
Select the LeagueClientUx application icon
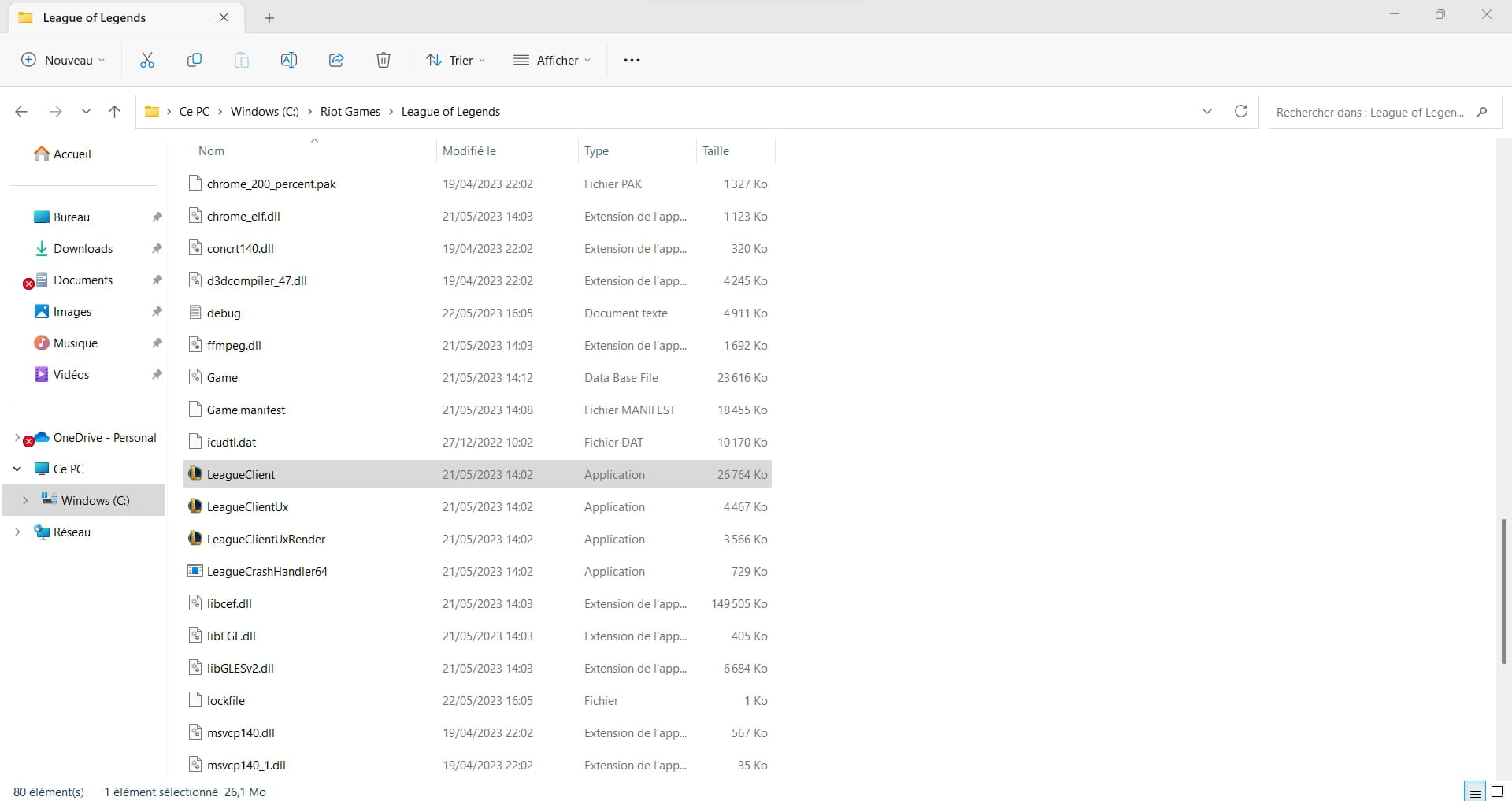pyautogui.click(x=195, y=506)
